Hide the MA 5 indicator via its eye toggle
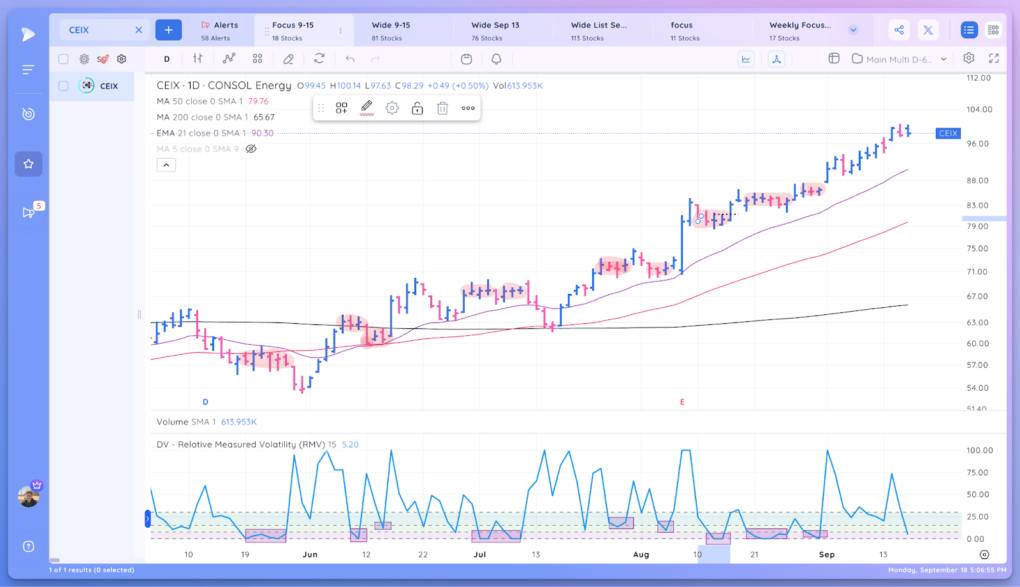 click(x=249, y=148)
